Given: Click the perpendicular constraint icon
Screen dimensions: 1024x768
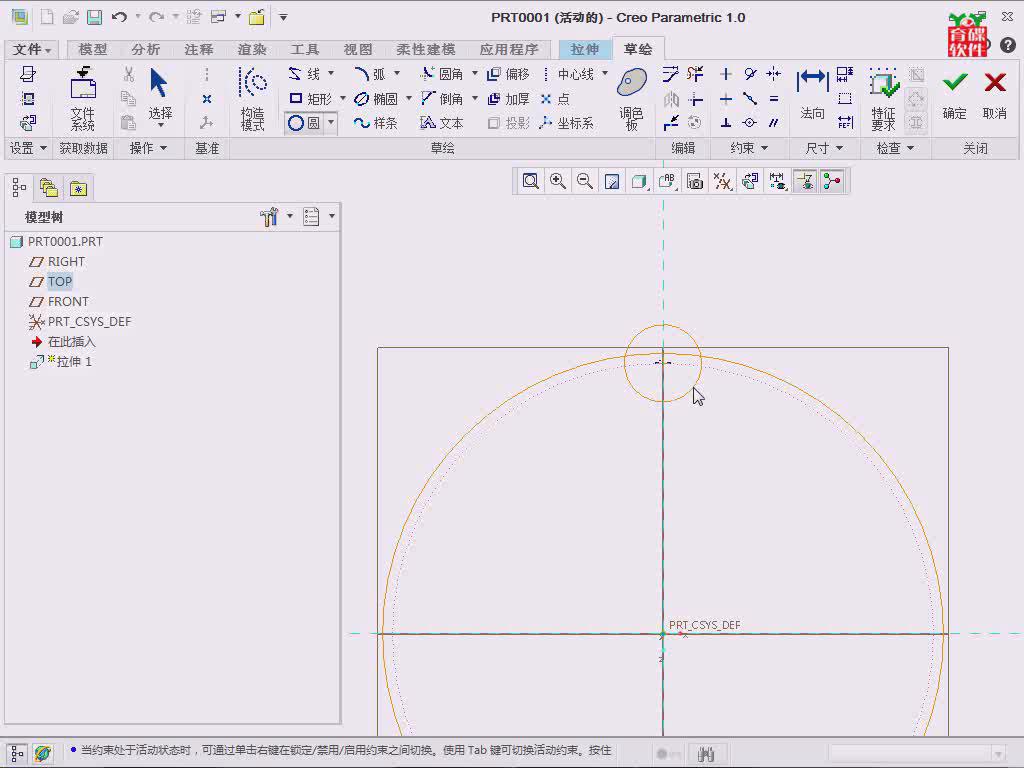Looking at the screenshot, I should (726, 123).
